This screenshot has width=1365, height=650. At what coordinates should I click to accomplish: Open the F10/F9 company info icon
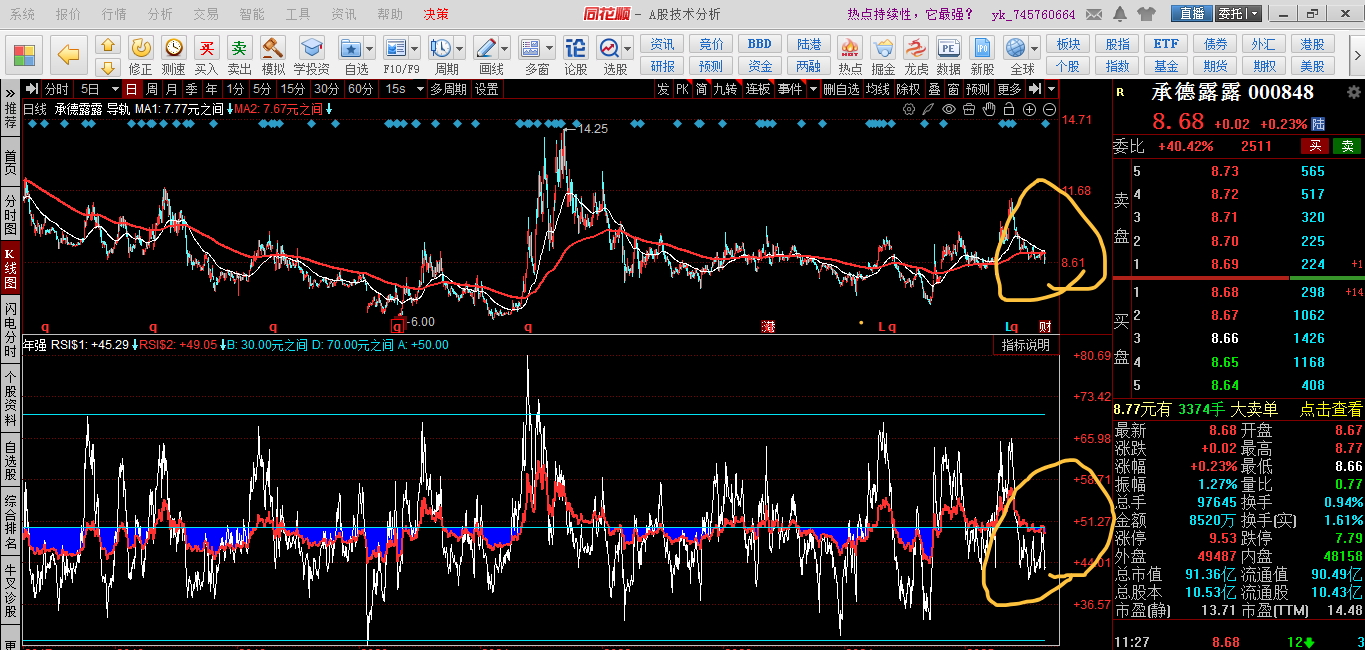point(396,48)
